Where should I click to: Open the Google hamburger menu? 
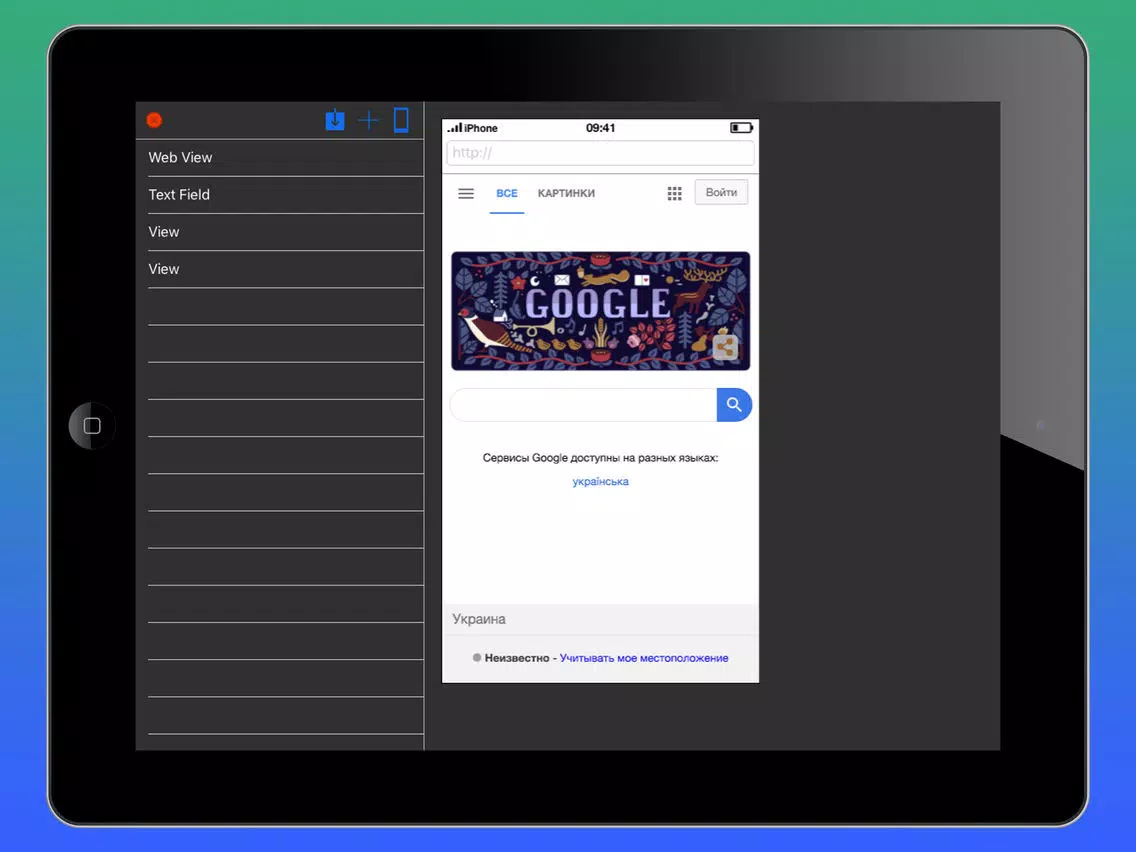click(x=466, y=193)
